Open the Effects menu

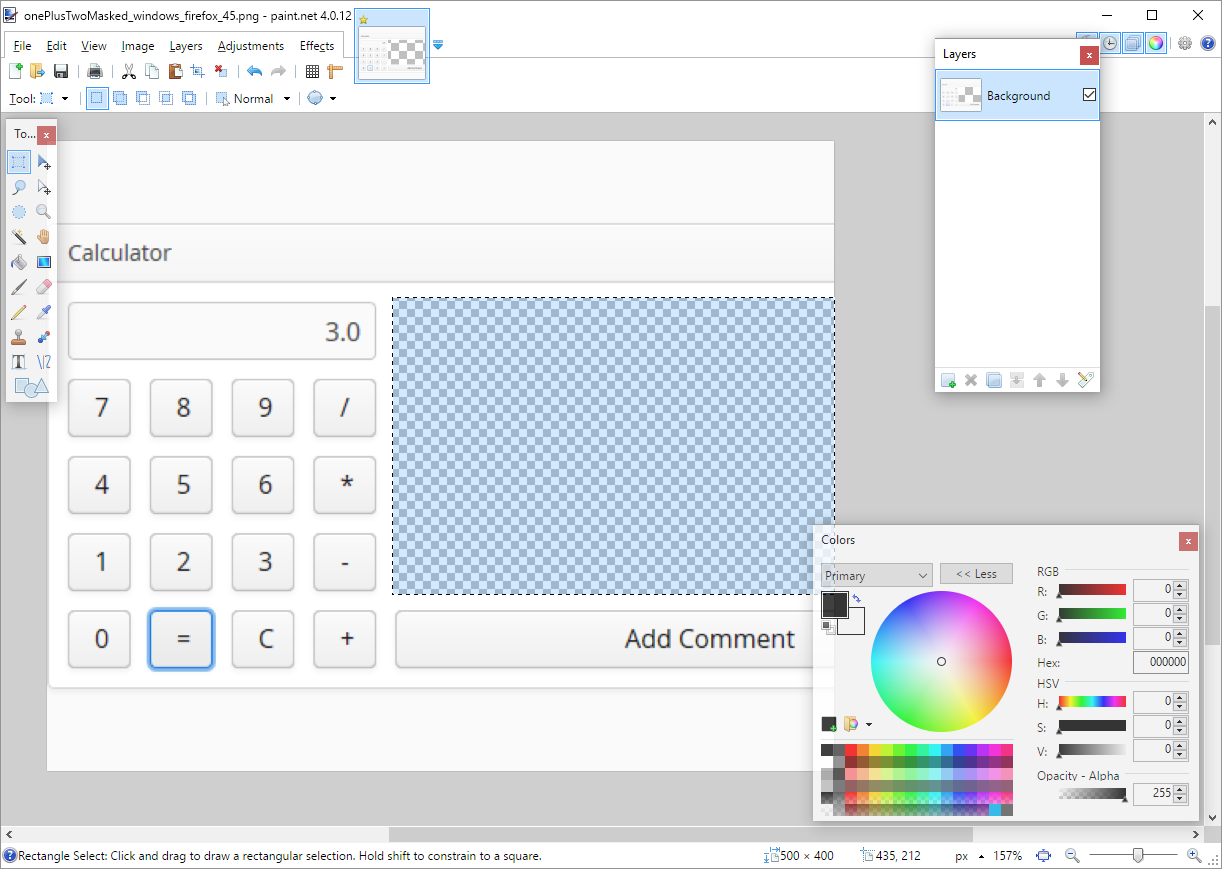click(317, 46)
